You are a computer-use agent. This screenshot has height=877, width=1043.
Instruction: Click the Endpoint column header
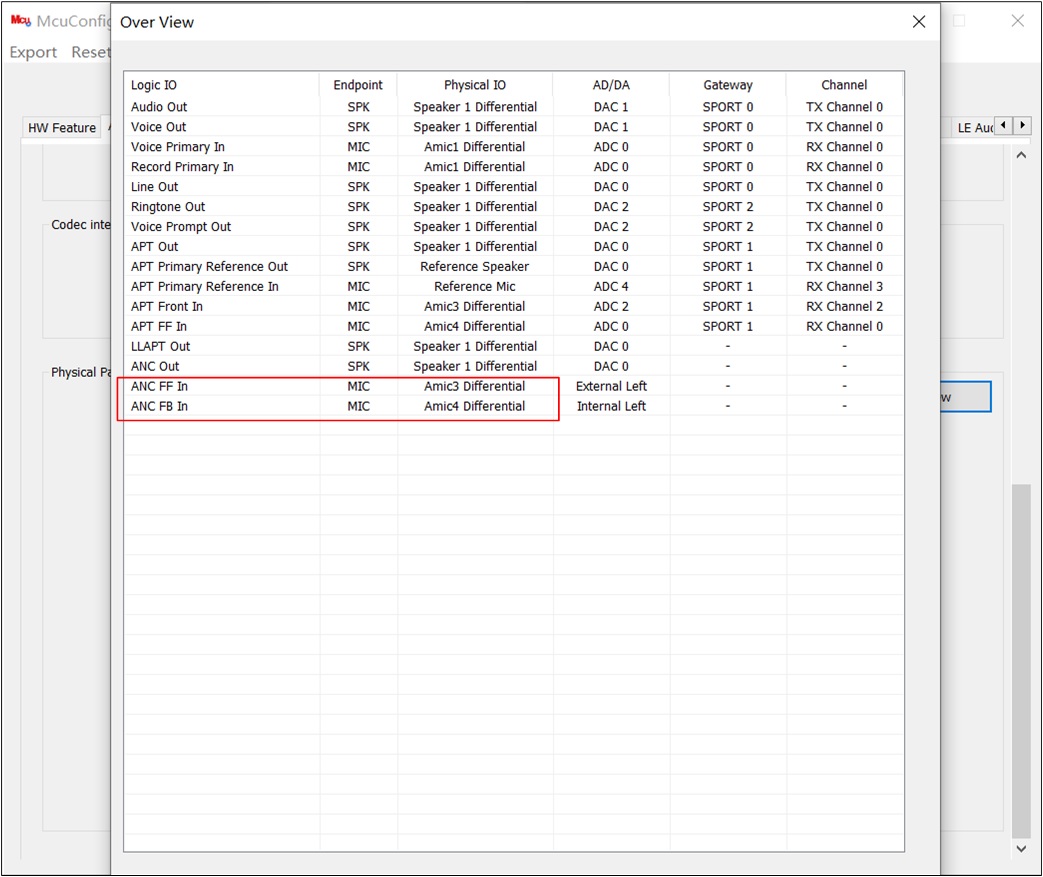[358, 85]
